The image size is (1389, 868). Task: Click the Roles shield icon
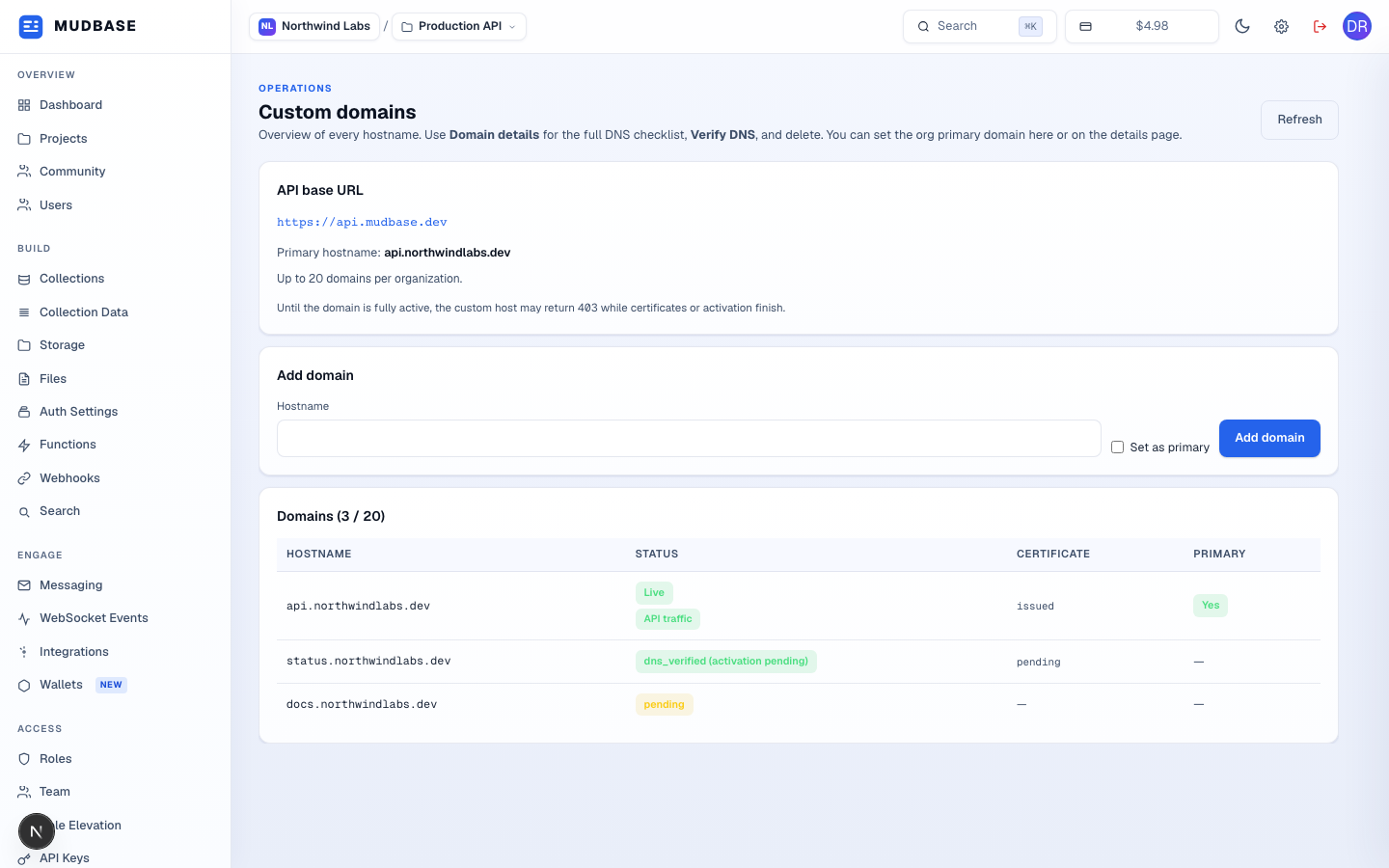[24, 759]
